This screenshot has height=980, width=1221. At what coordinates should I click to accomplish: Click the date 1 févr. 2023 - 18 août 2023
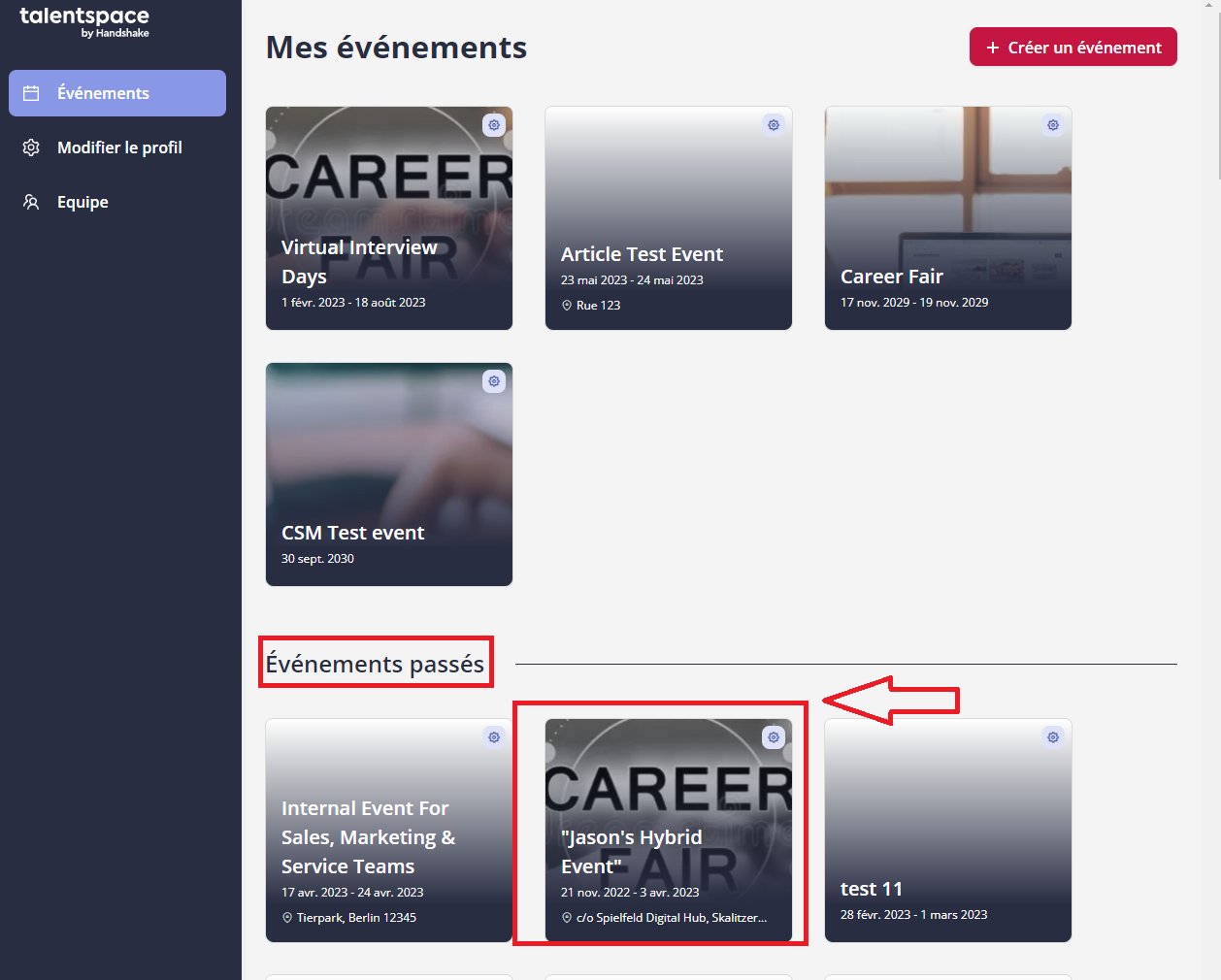pyautogui.click(x=353, y=302)
